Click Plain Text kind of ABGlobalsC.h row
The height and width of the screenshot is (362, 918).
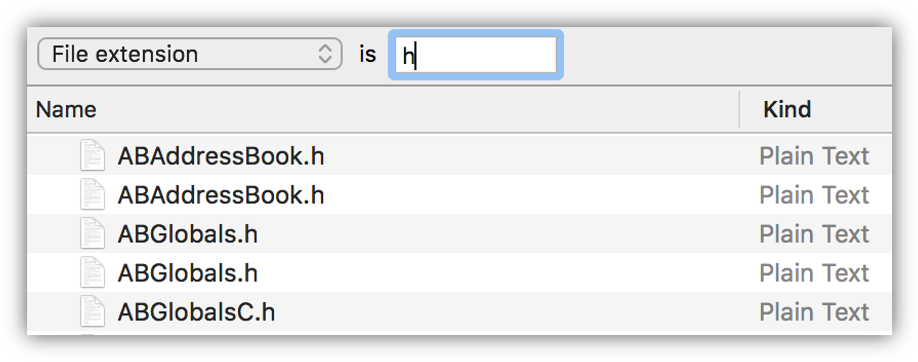click(814, 313)
